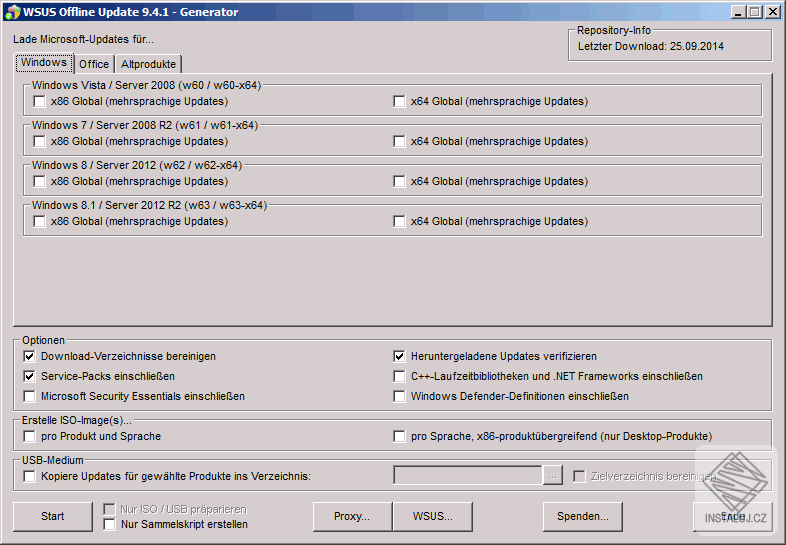Enable Windows 7 x64 Global updates

[399, 141]
